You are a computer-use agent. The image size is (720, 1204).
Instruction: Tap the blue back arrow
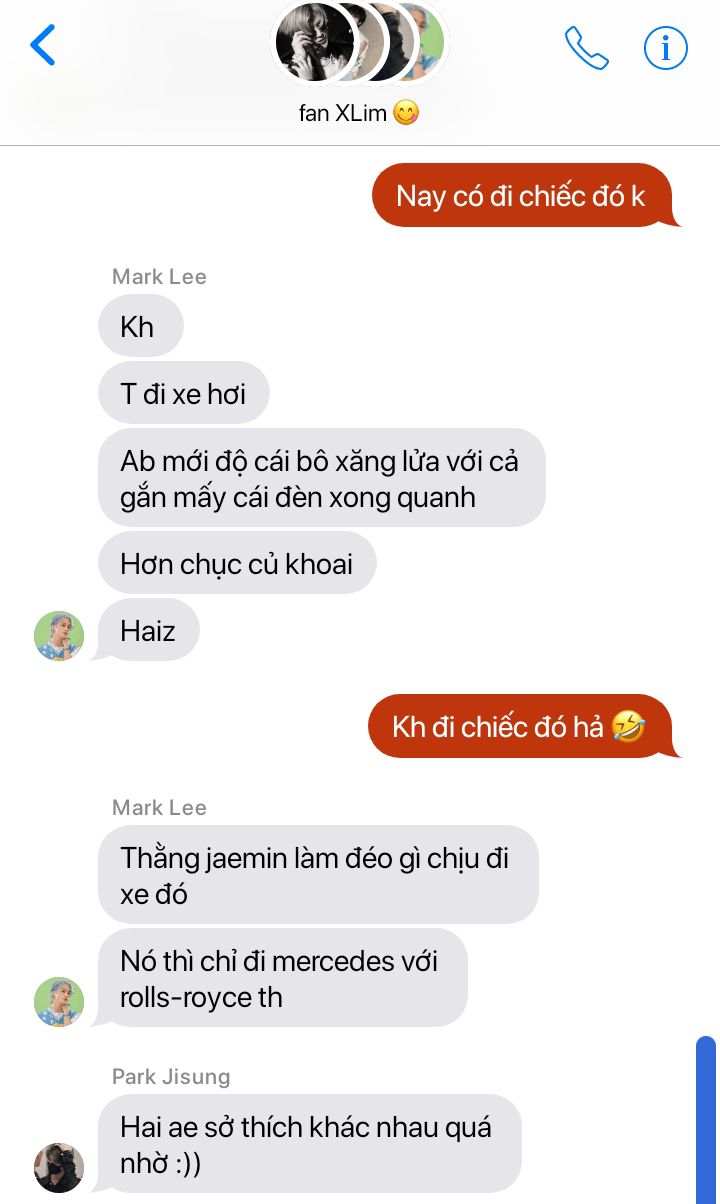point(43,46)
